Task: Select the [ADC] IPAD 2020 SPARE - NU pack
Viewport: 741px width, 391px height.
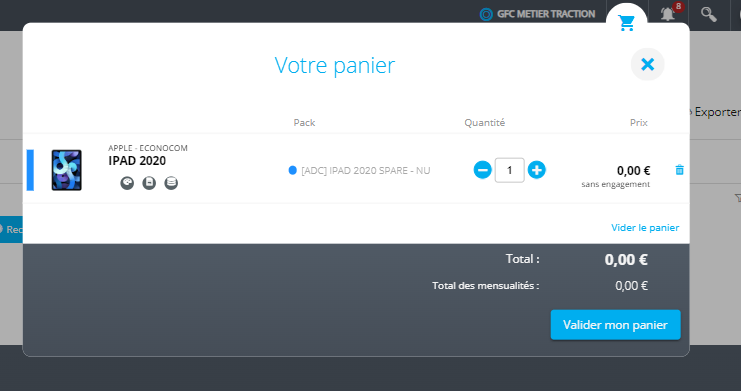Action: pyautogui.click(x=365, y=171)
